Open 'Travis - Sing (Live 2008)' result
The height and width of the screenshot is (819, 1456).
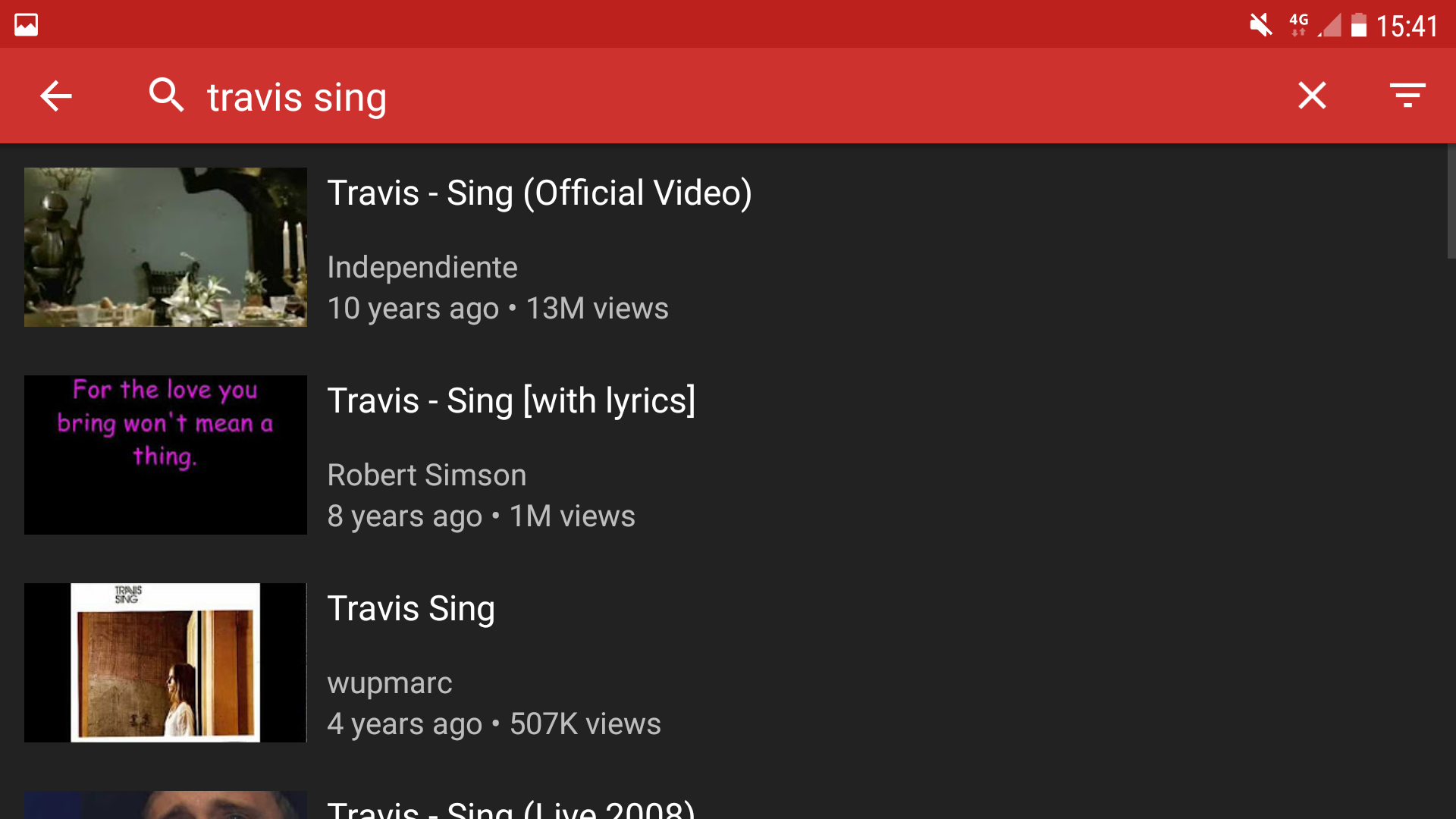click(511, 808)
